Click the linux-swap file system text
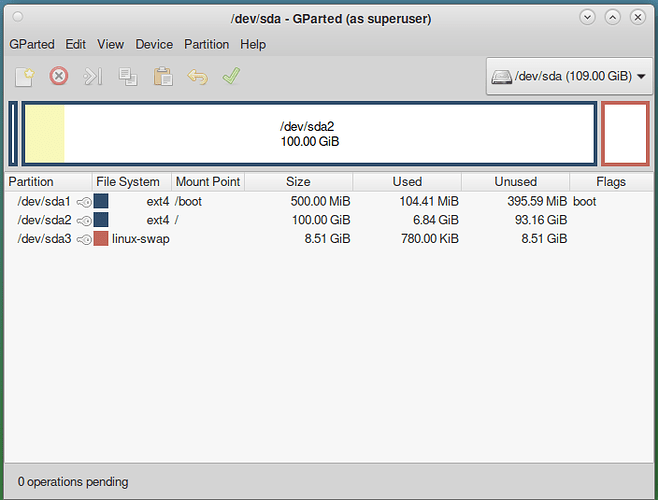Viewport: 658px width, 500px height. (x=141, y=239)
